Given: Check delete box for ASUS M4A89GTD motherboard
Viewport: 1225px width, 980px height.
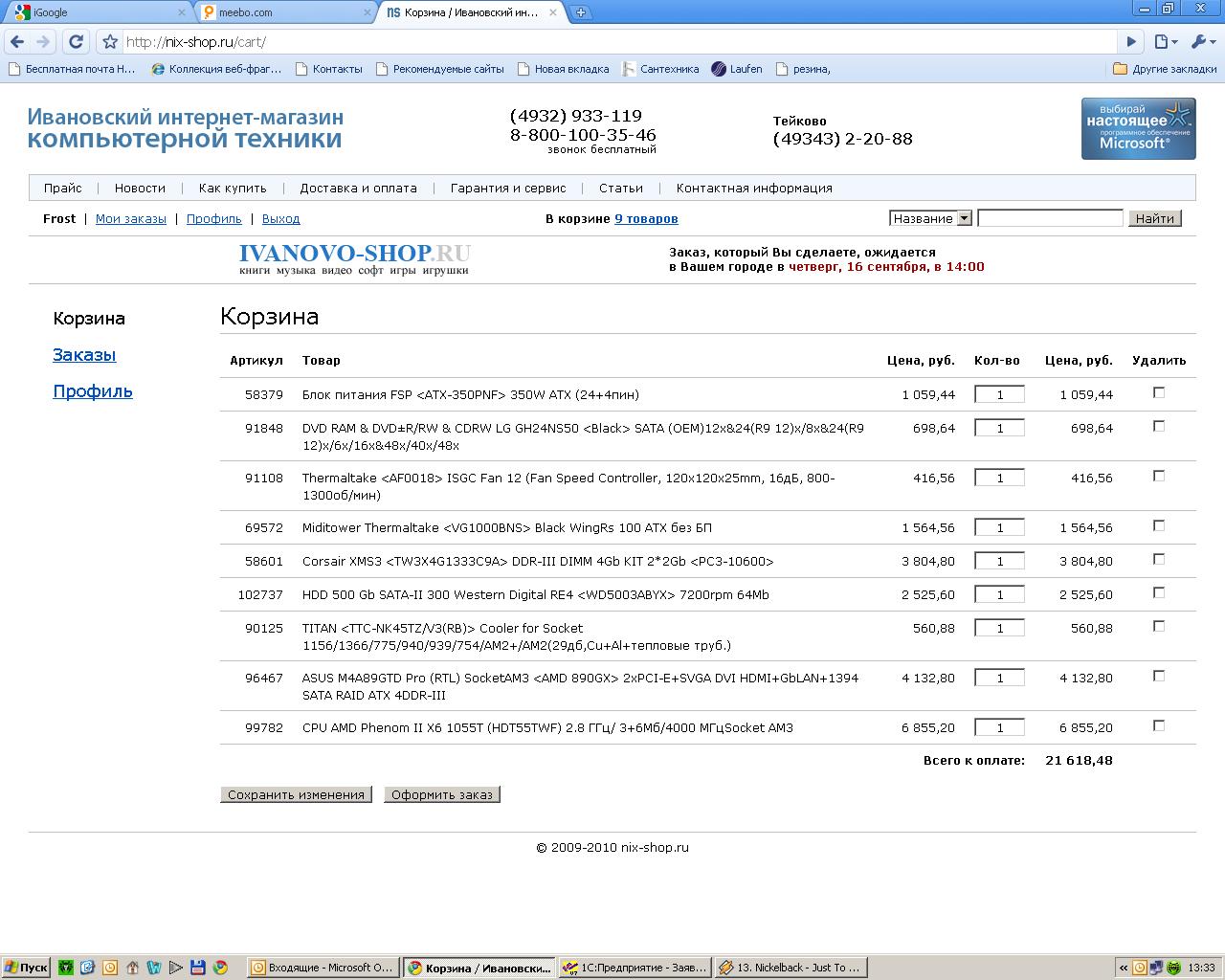Looking at the screenshot, I should (x=1159, y=676).
